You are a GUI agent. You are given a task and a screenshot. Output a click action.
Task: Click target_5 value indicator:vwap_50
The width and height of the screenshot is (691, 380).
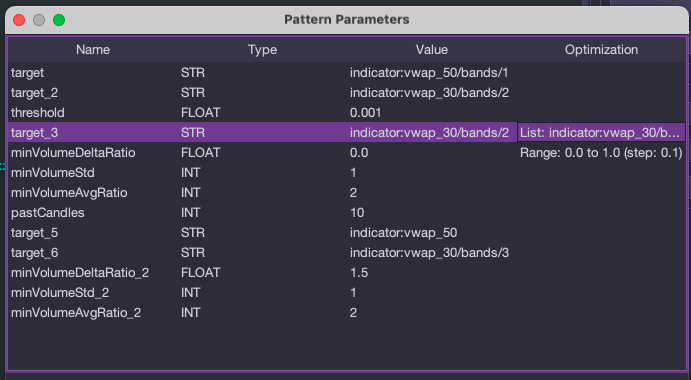point(403,232)
